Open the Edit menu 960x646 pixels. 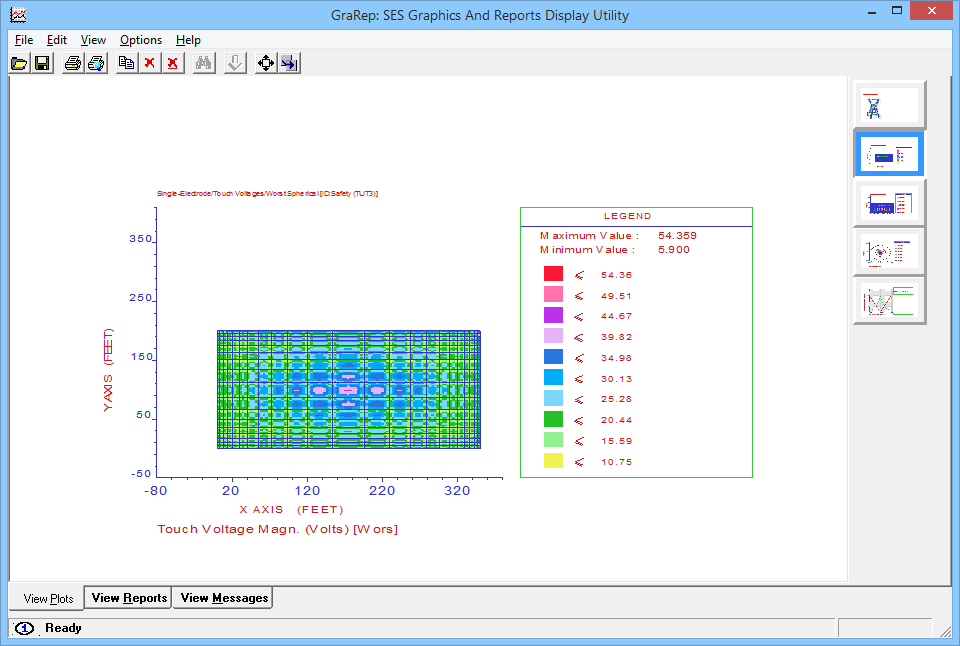click(x=57, y=40)
